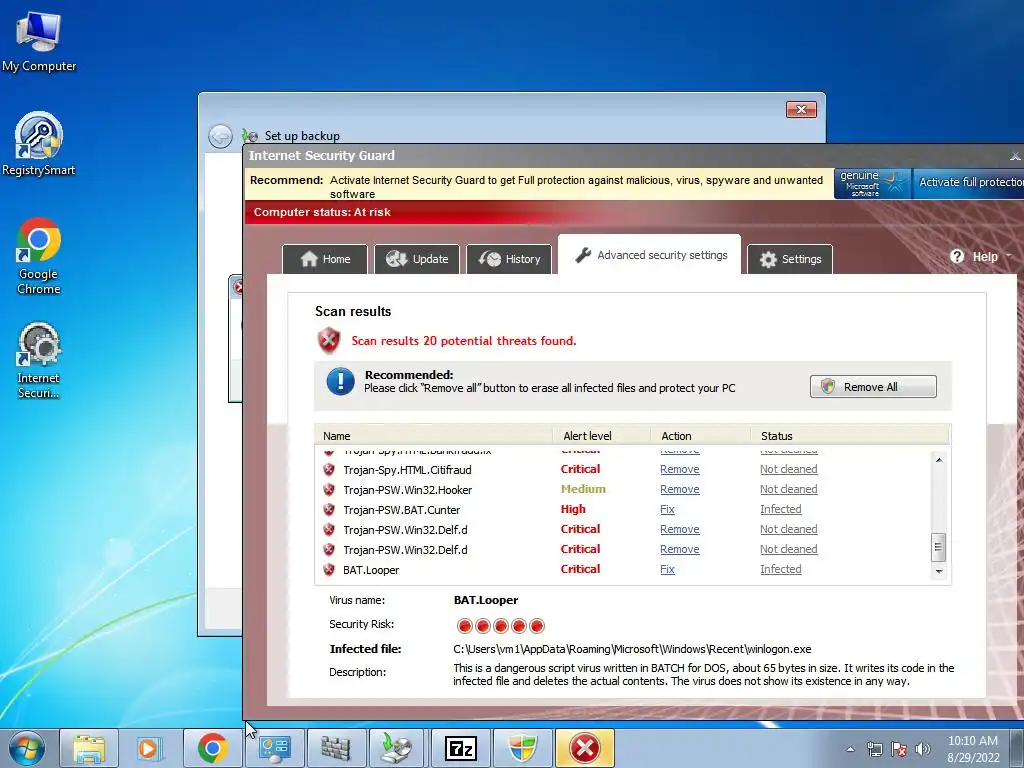The height and width of the screenshot is (768, 1024).
Task: Click the Action column header
Action: [701, 436]
